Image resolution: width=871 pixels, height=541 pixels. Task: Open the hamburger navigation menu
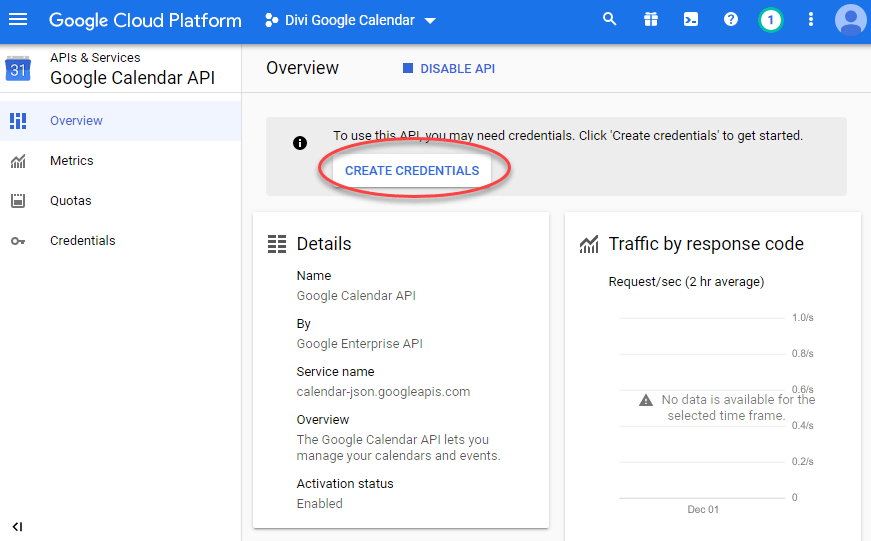coord(18,20)
